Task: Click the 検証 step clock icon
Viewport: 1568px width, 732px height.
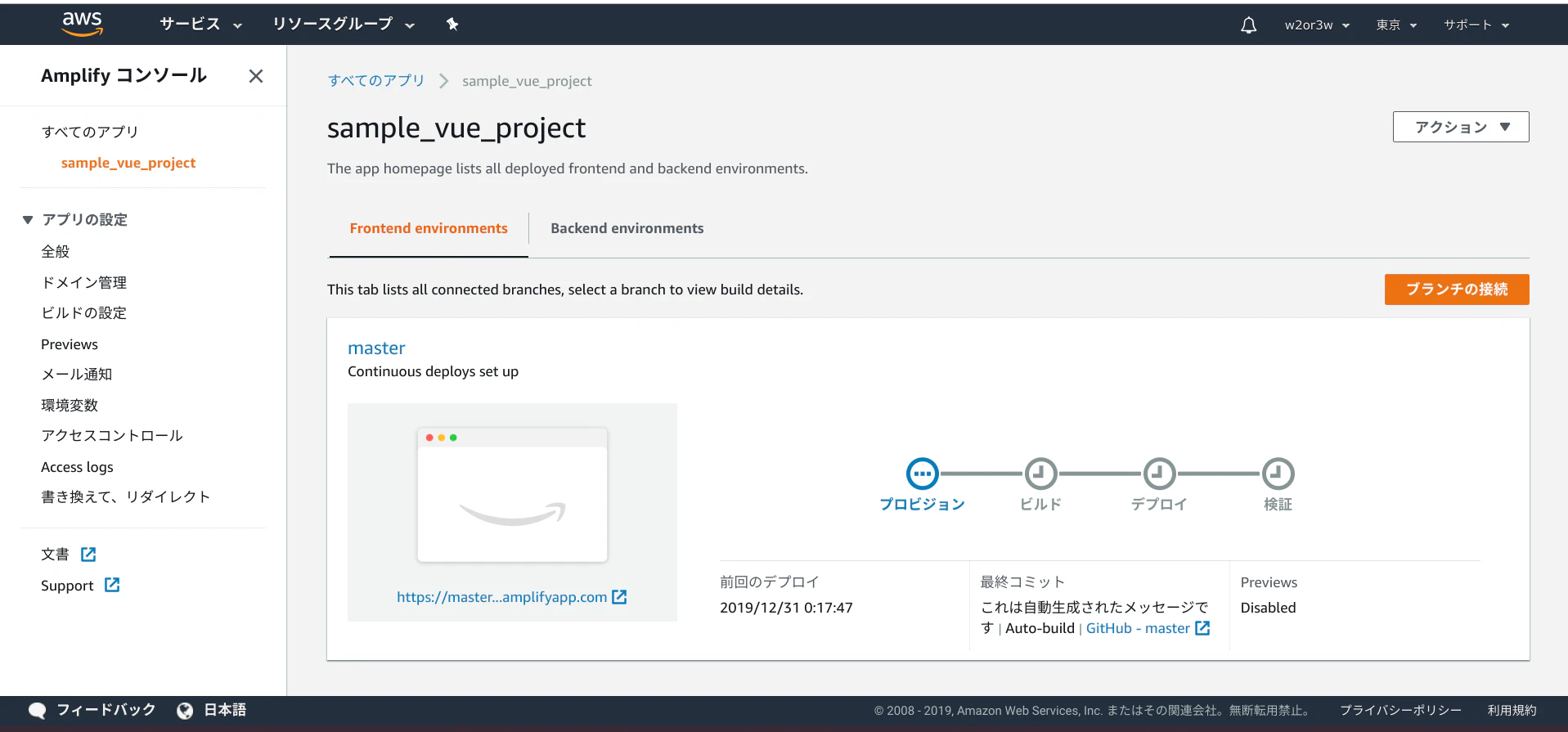Action: tap(1278, 474)
